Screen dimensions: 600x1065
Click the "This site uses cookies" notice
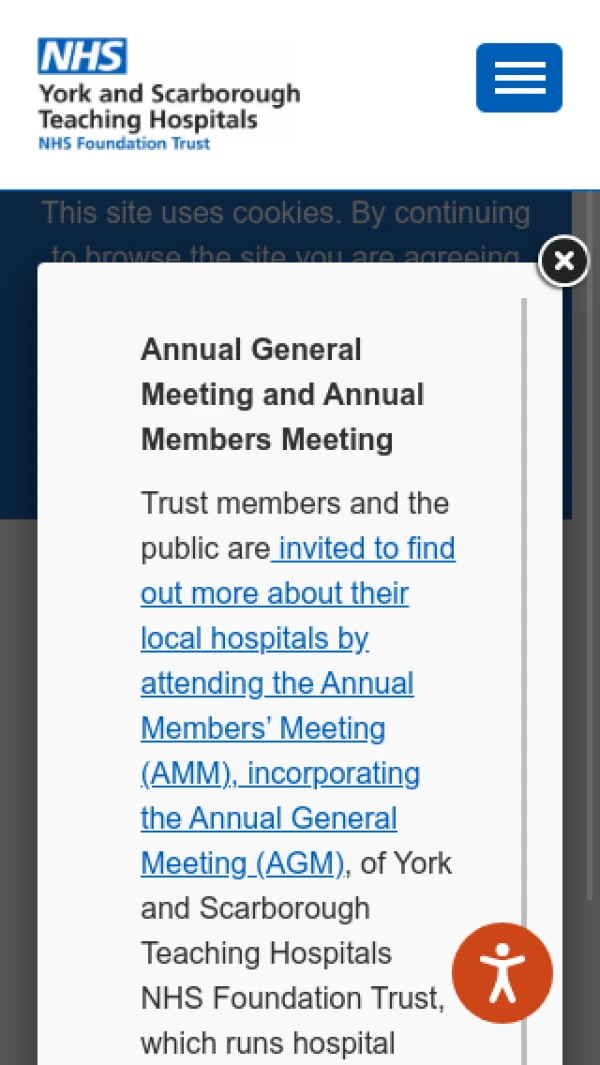(285, 213)
